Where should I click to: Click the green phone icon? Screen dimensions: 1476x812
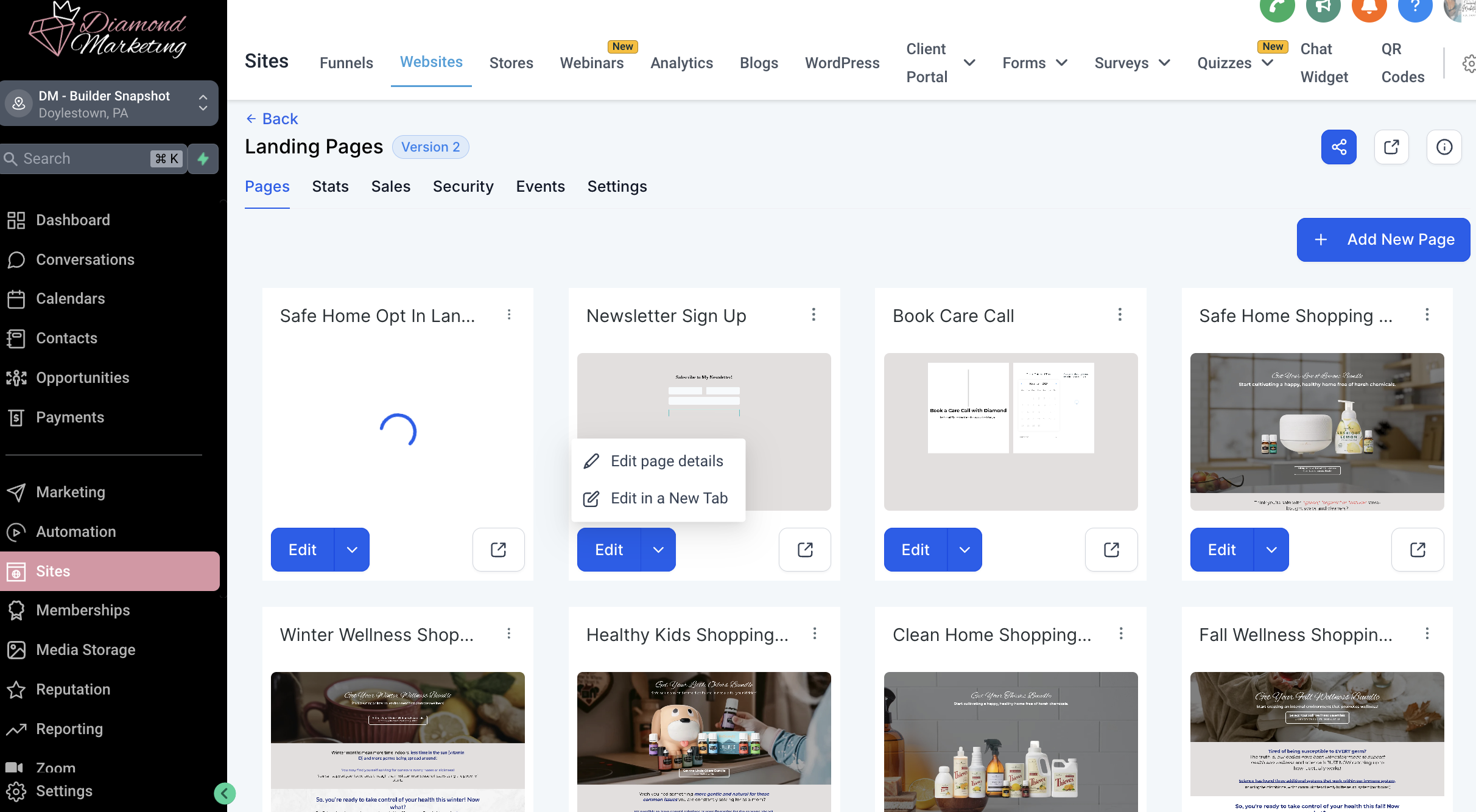point(1276,7)
